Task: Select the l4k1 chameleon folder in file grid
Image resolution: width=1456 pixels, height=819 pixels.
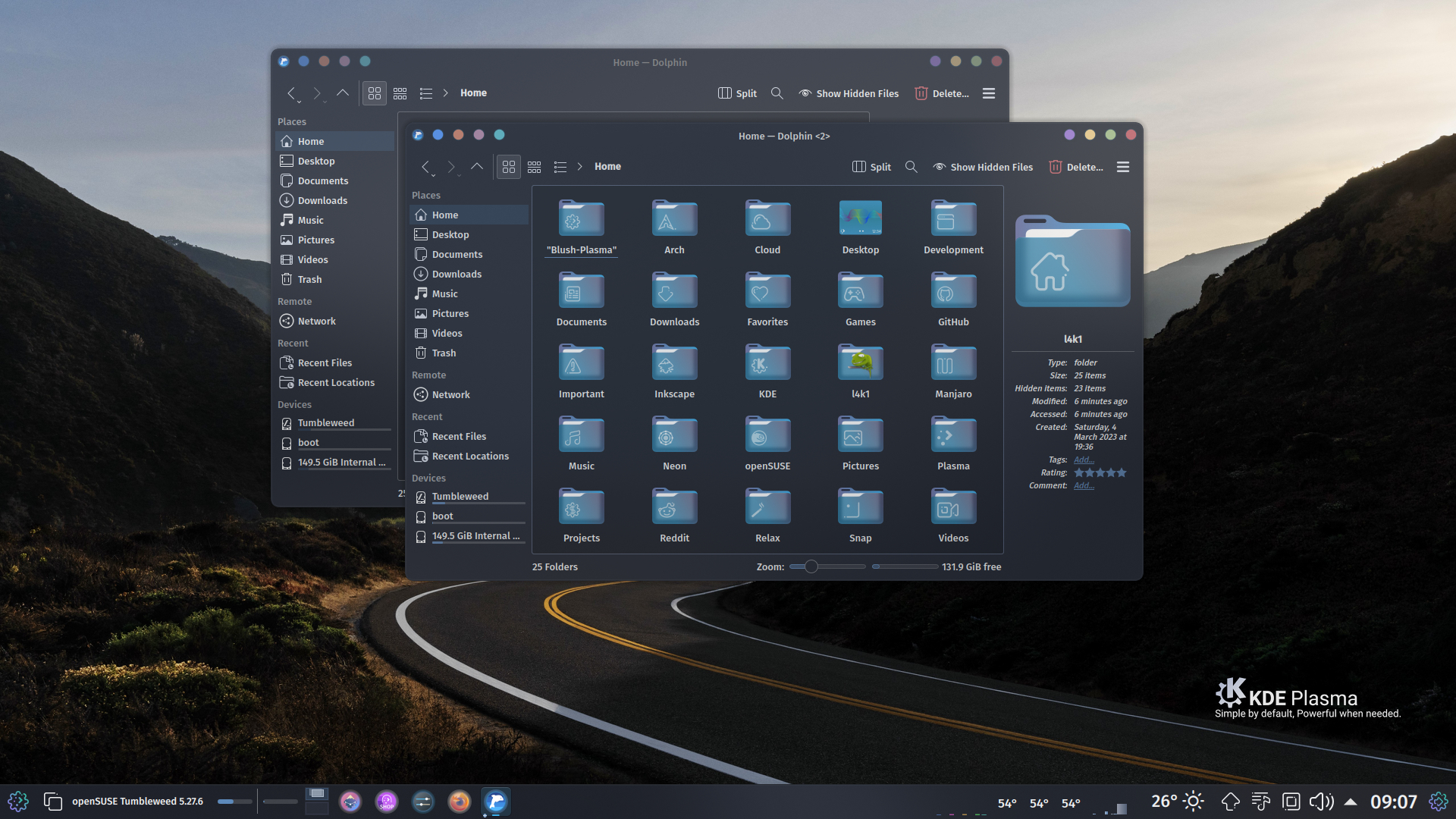Action: [x=861, y=371]
